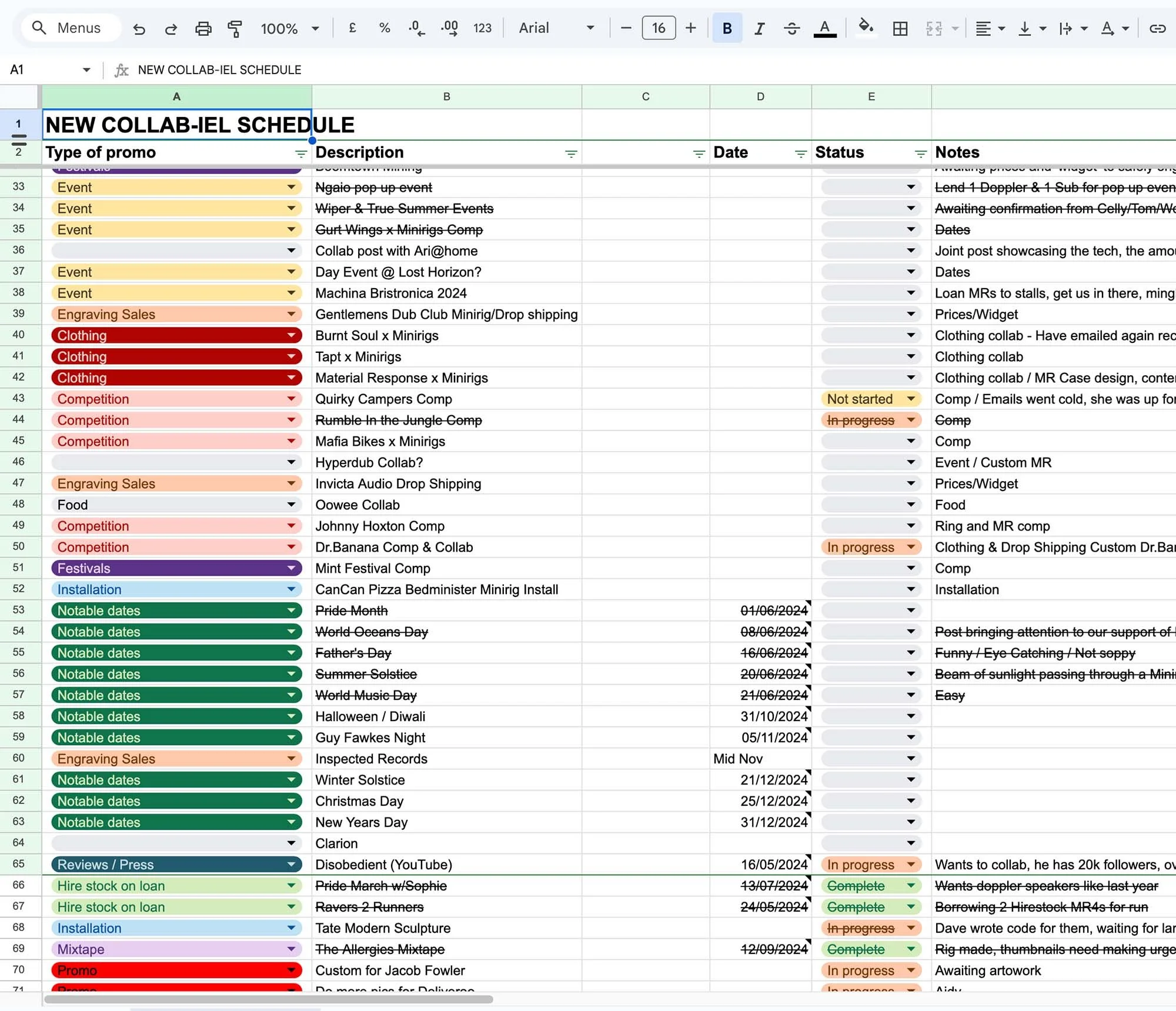Click the increase font size plus button
Viewport: 1176px width, 1011px height.
691,28
